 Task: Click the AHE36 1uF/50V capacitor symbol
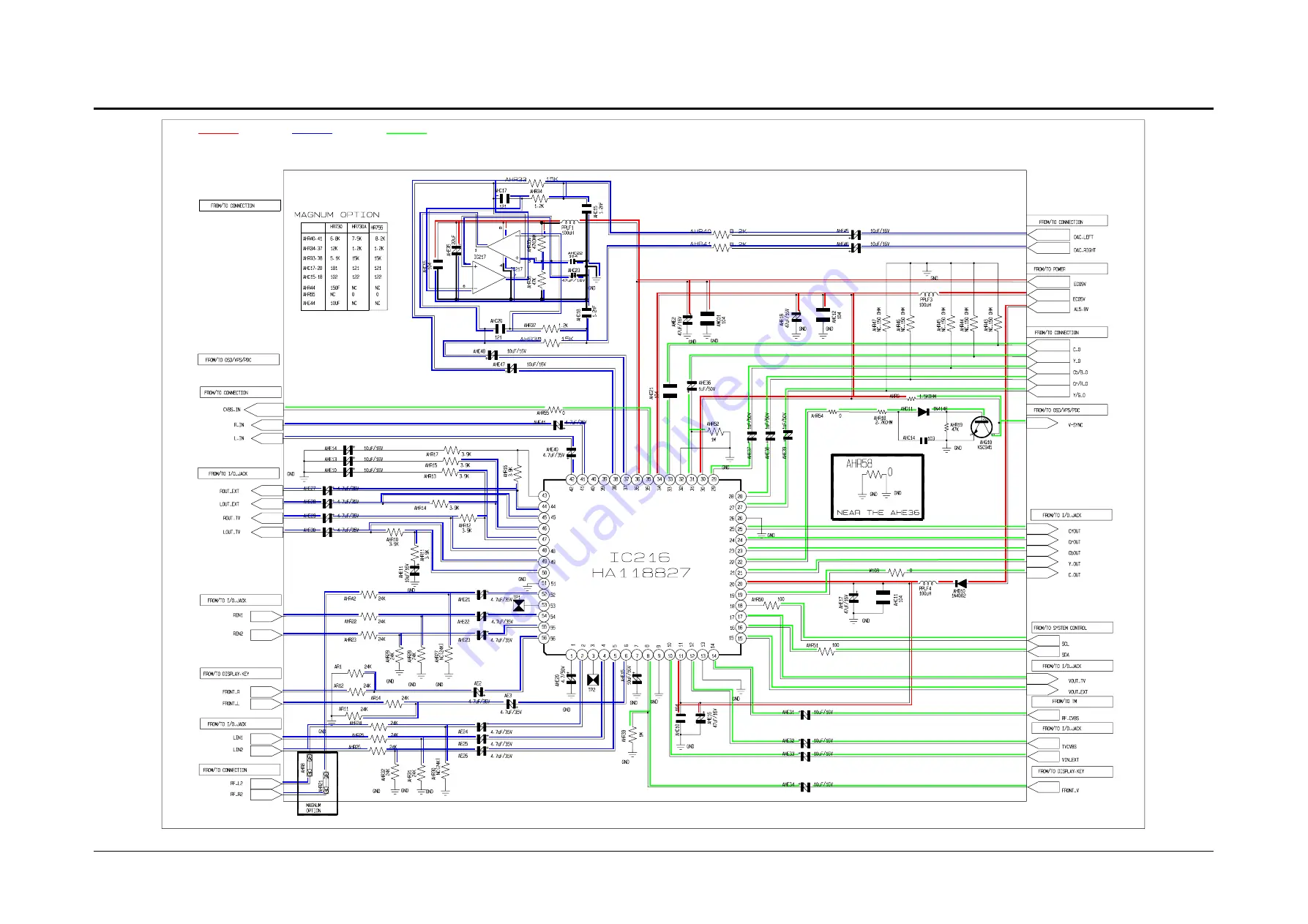[x=692, y=386]
